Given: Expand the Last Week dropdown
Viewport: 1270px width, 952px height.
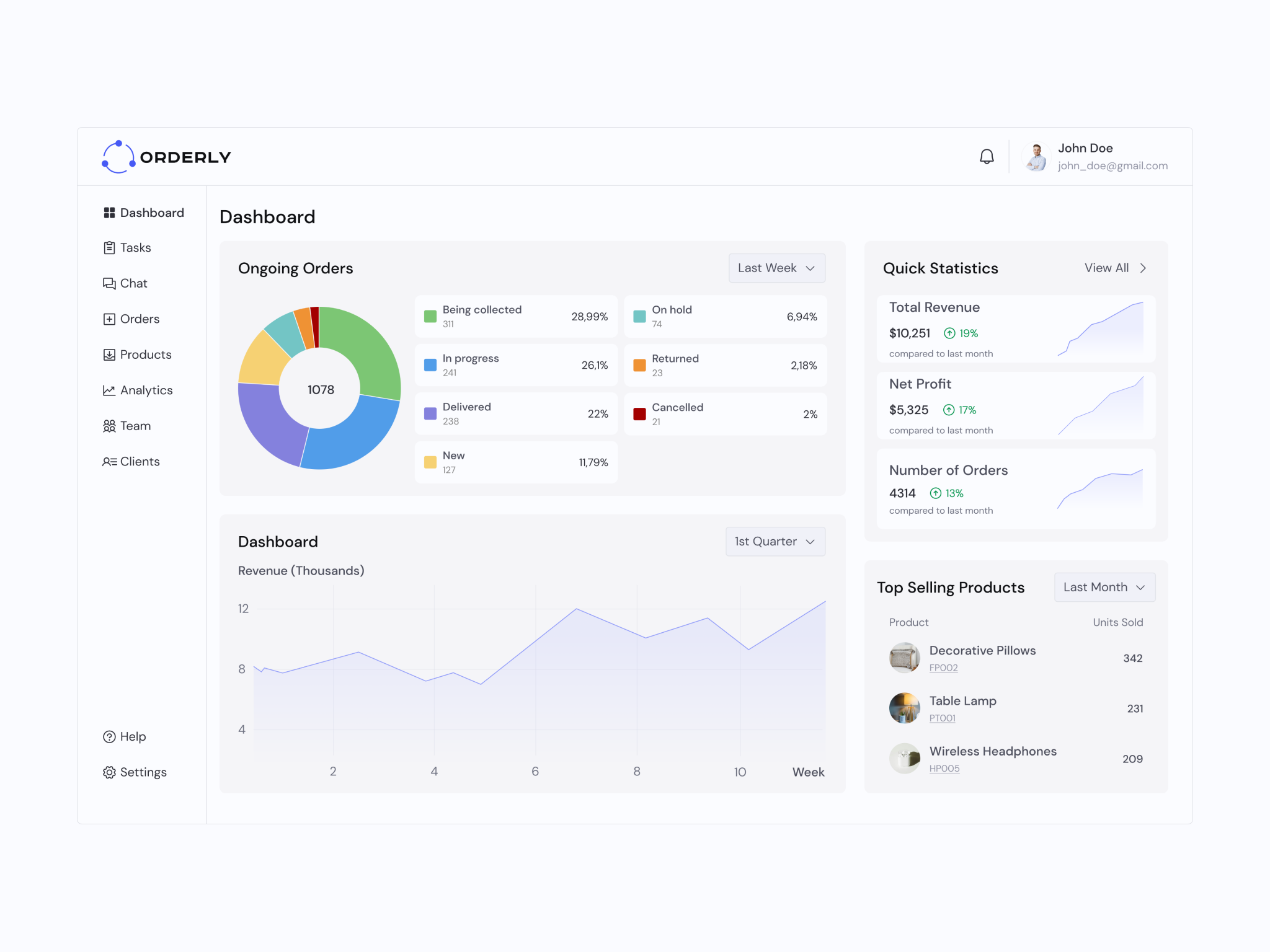Looking at the screenshot, I should pos(776,268).
